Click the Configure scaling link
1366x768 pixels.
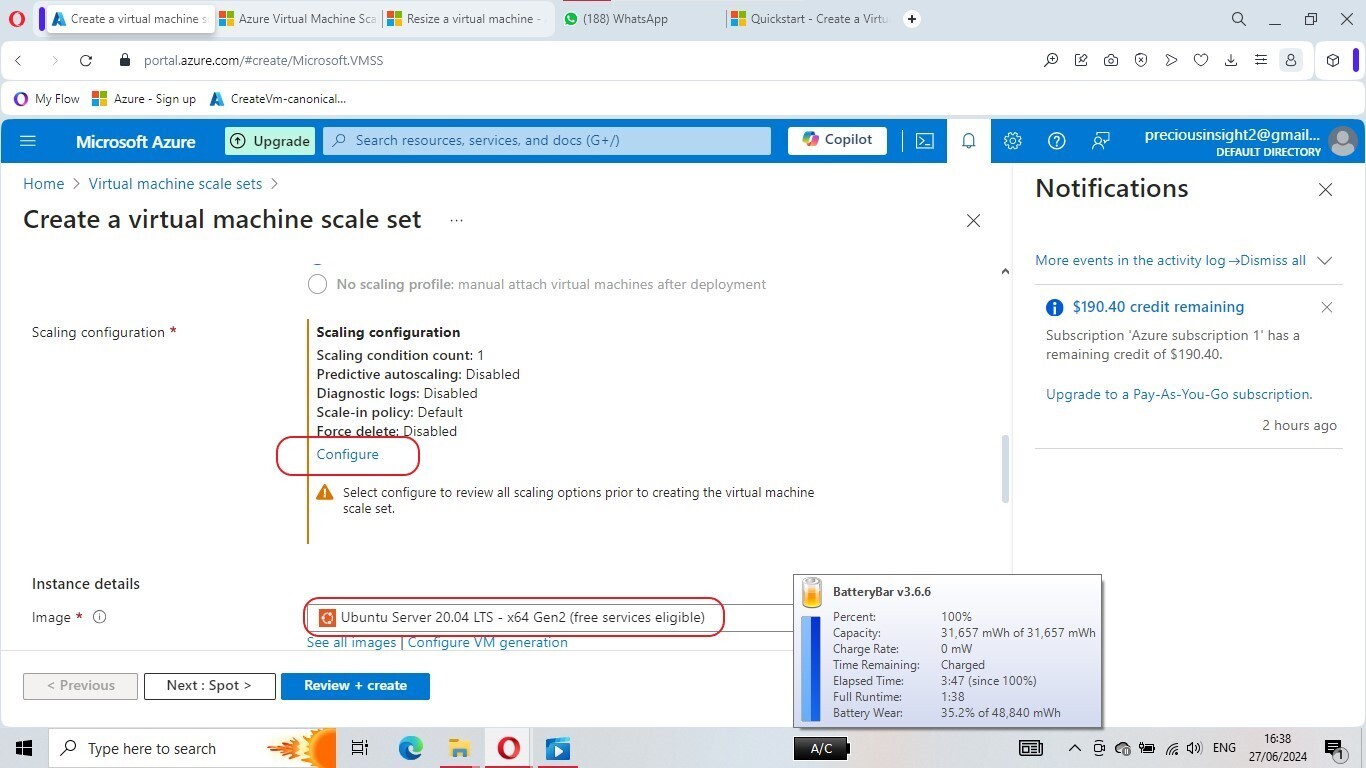coord(347,454)
